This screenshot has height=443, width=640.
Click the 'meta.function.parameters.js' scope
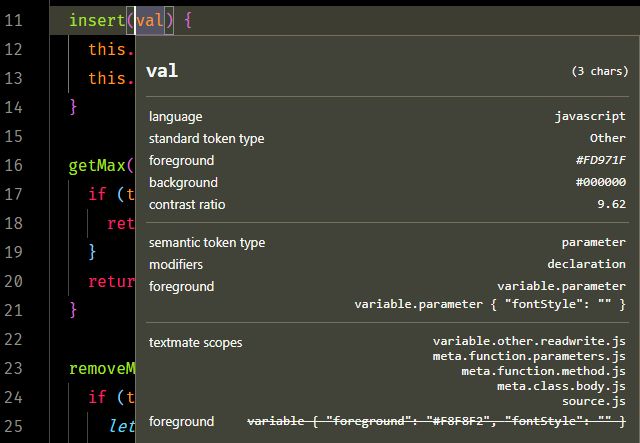[529, 356]
